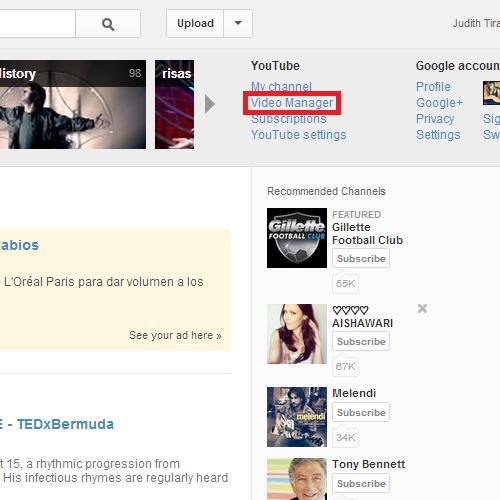Click the Judith account name
Image resolution: width=500 pixels, height=500 pixels.
tap(476, 23)
